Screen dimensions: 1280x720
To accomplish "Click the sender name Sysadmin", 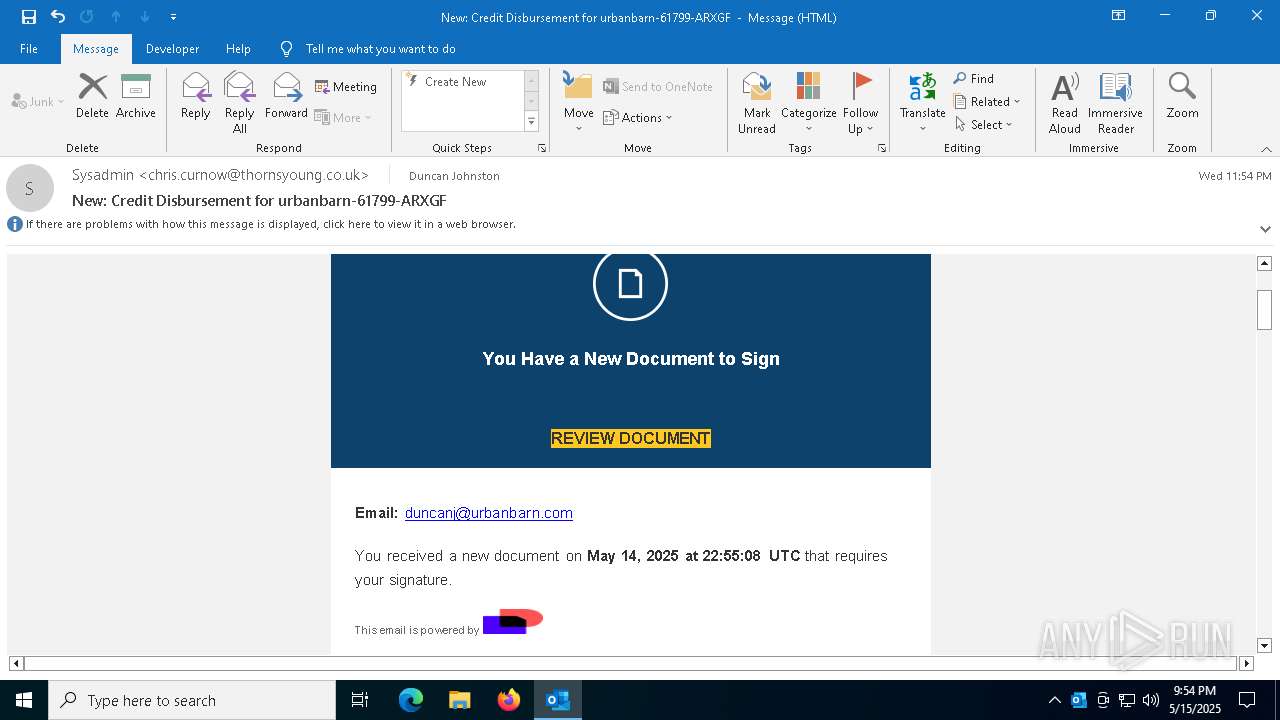I will [220, 175].
